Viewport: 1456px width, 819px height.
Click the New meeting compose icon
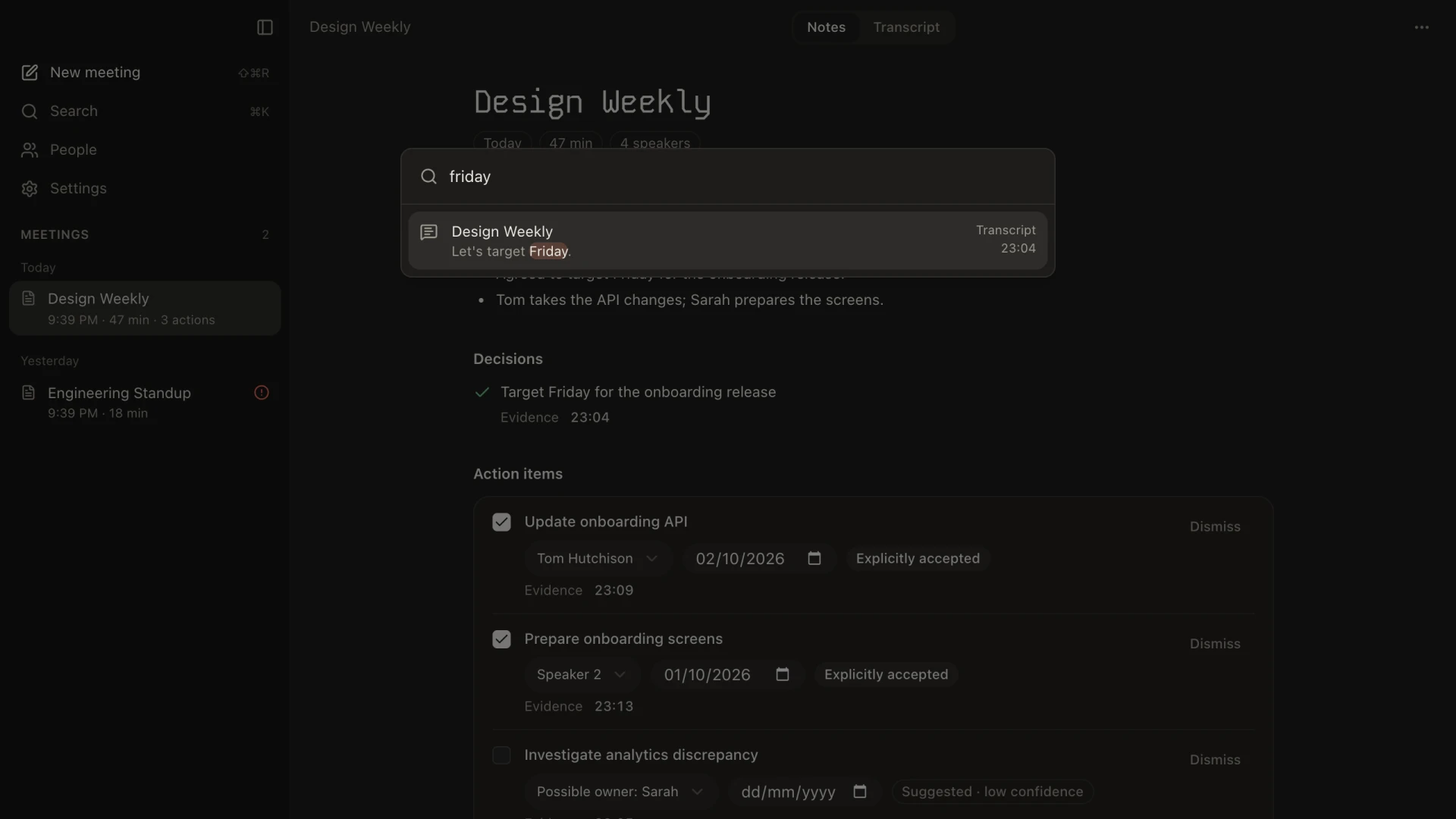[x=30, y=73]
